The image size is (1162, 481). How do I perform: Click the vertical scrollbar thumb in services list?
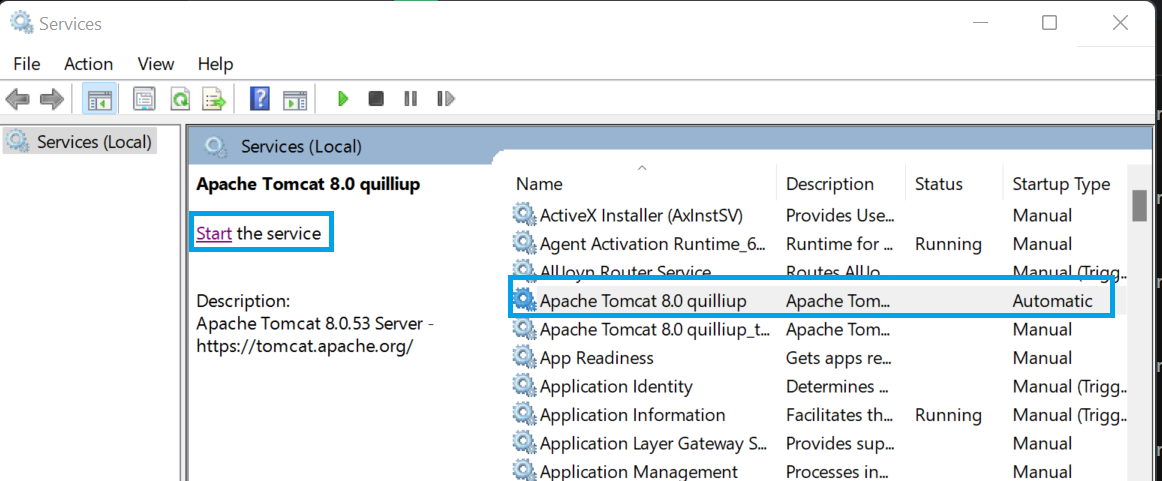tap(1140, 205)
